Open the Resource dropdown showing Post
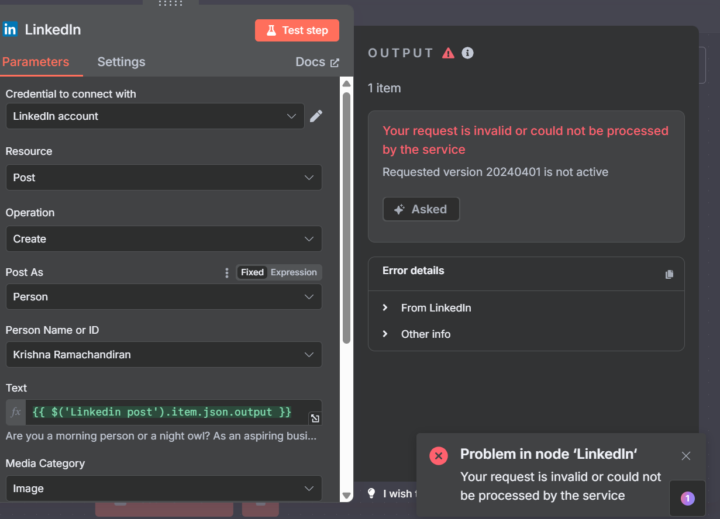This screenshot has height=519, width=720. click(163, 178)
